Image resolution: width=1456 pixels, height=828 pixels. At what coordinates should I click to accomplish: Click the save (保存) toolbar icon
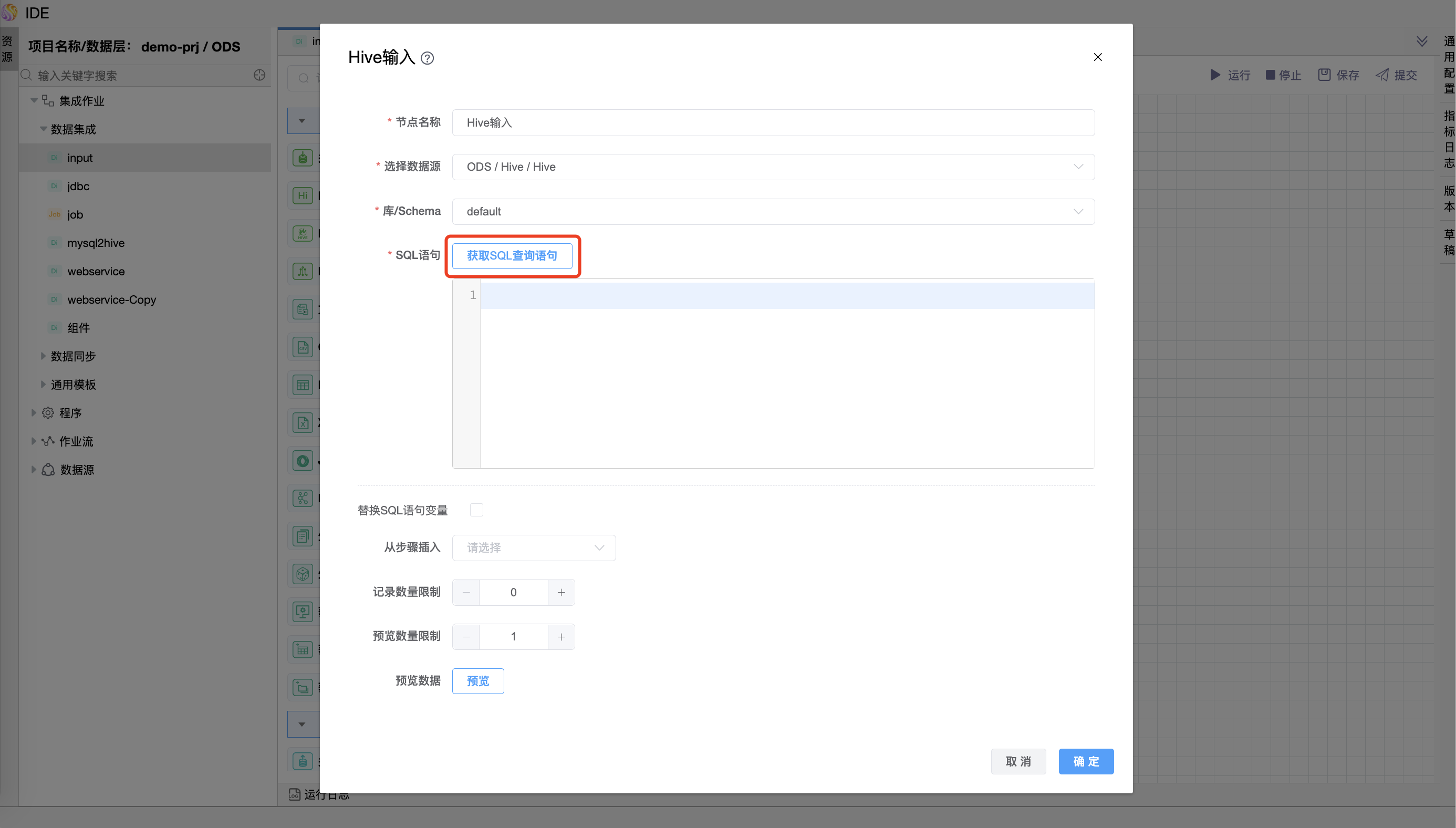click(x=1324, y=75)
